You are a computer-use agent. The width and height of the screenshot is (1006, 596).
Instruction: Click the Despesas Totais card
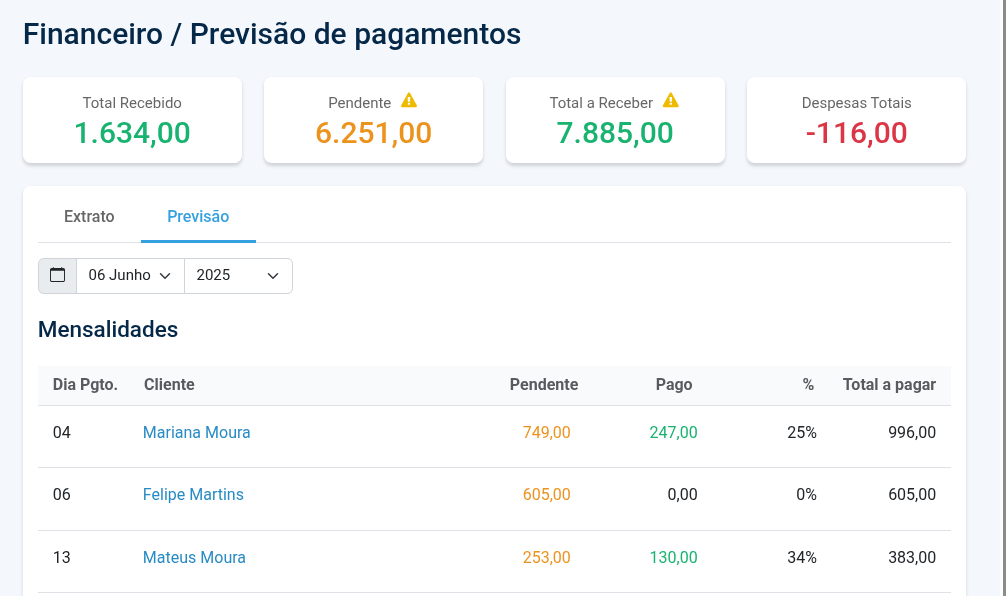pos(856,120)
